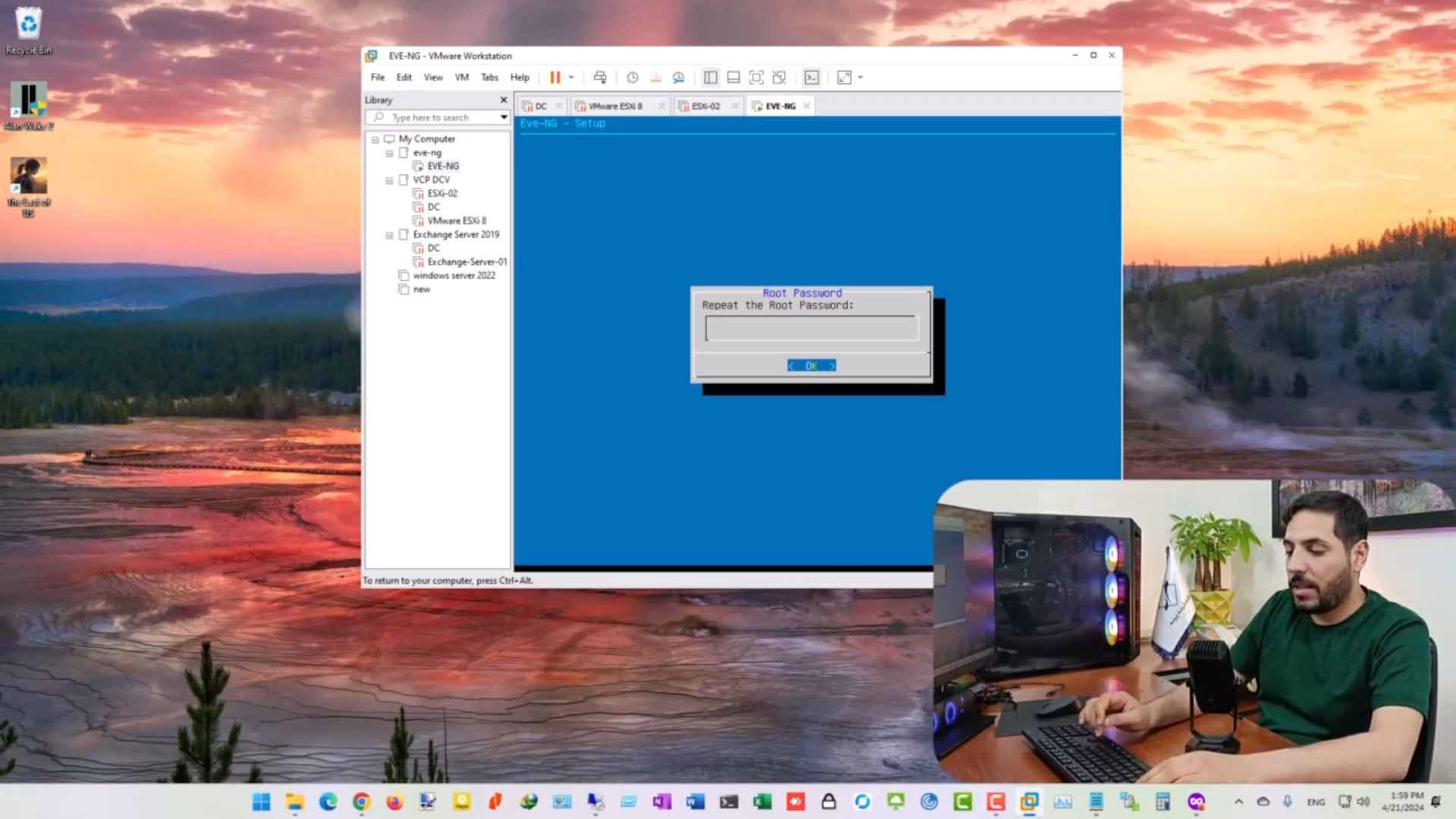Select My Computer in the library
1456x819 pixels.
(x=426, y=139)
